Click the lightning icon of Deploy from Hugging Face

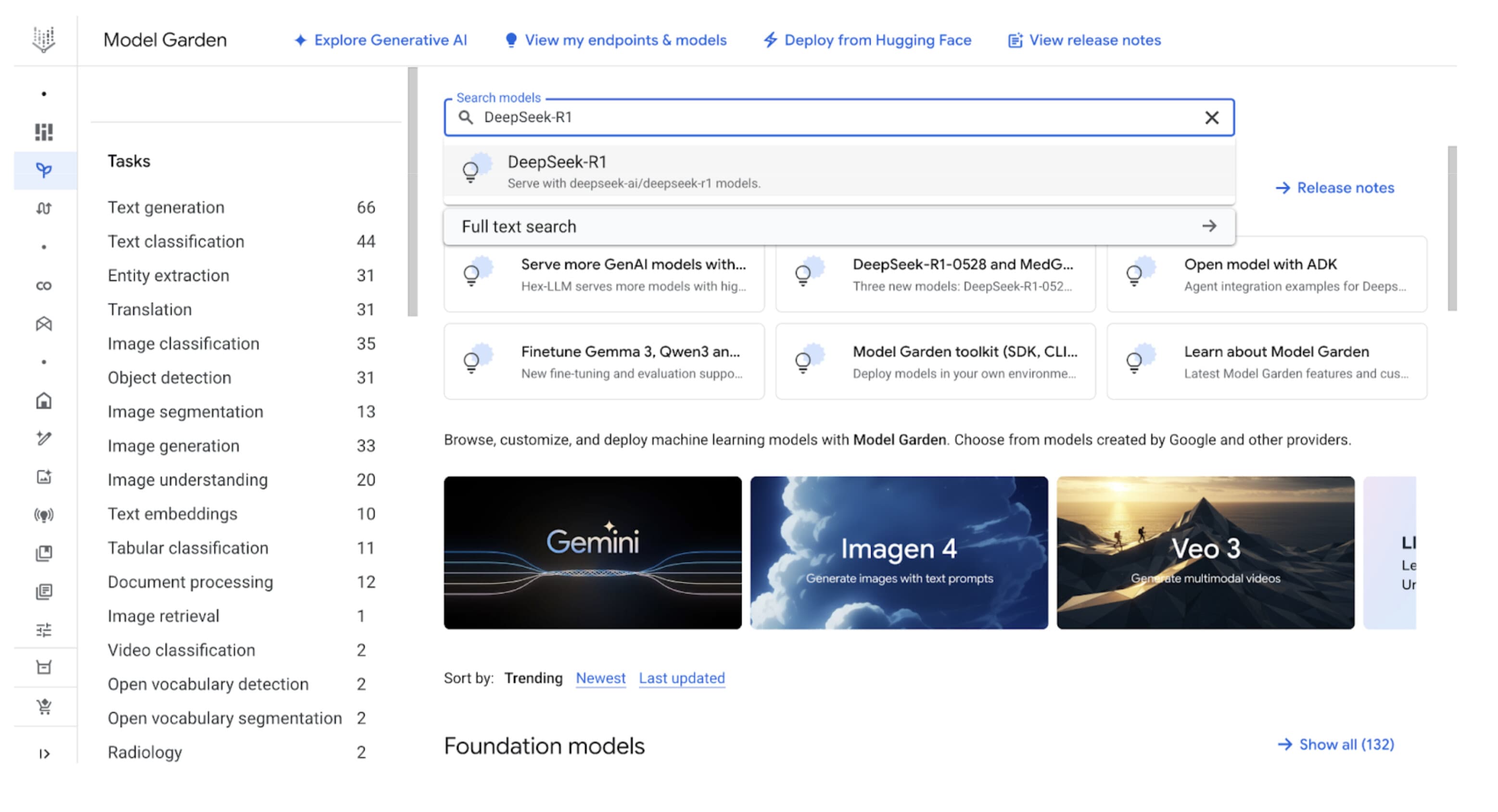click(x=770, y=40)
